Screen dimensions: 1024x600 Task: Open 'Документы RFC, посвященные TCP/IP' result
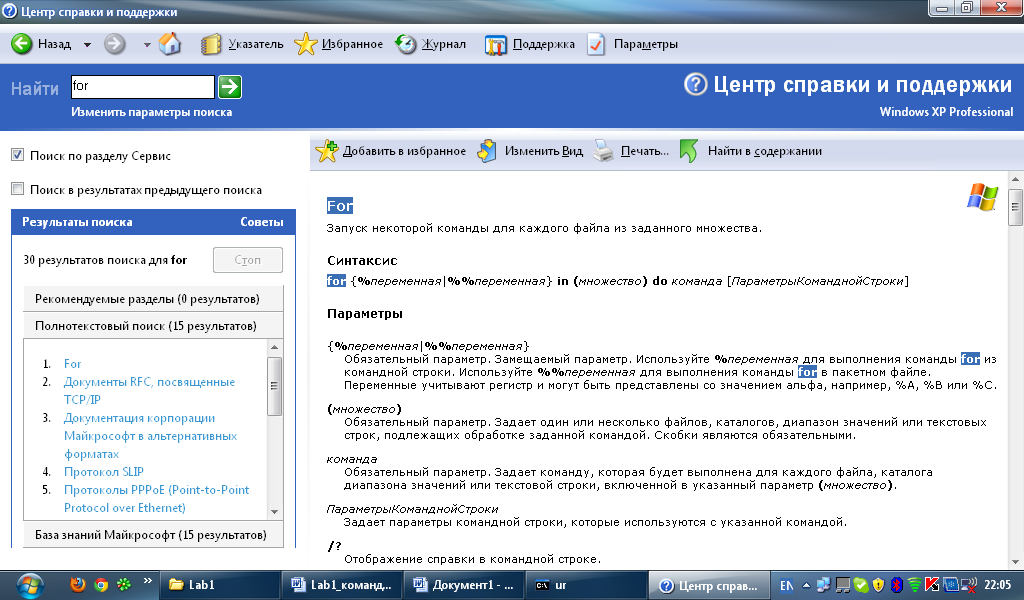pyautogui.click(x=149, y=390)
